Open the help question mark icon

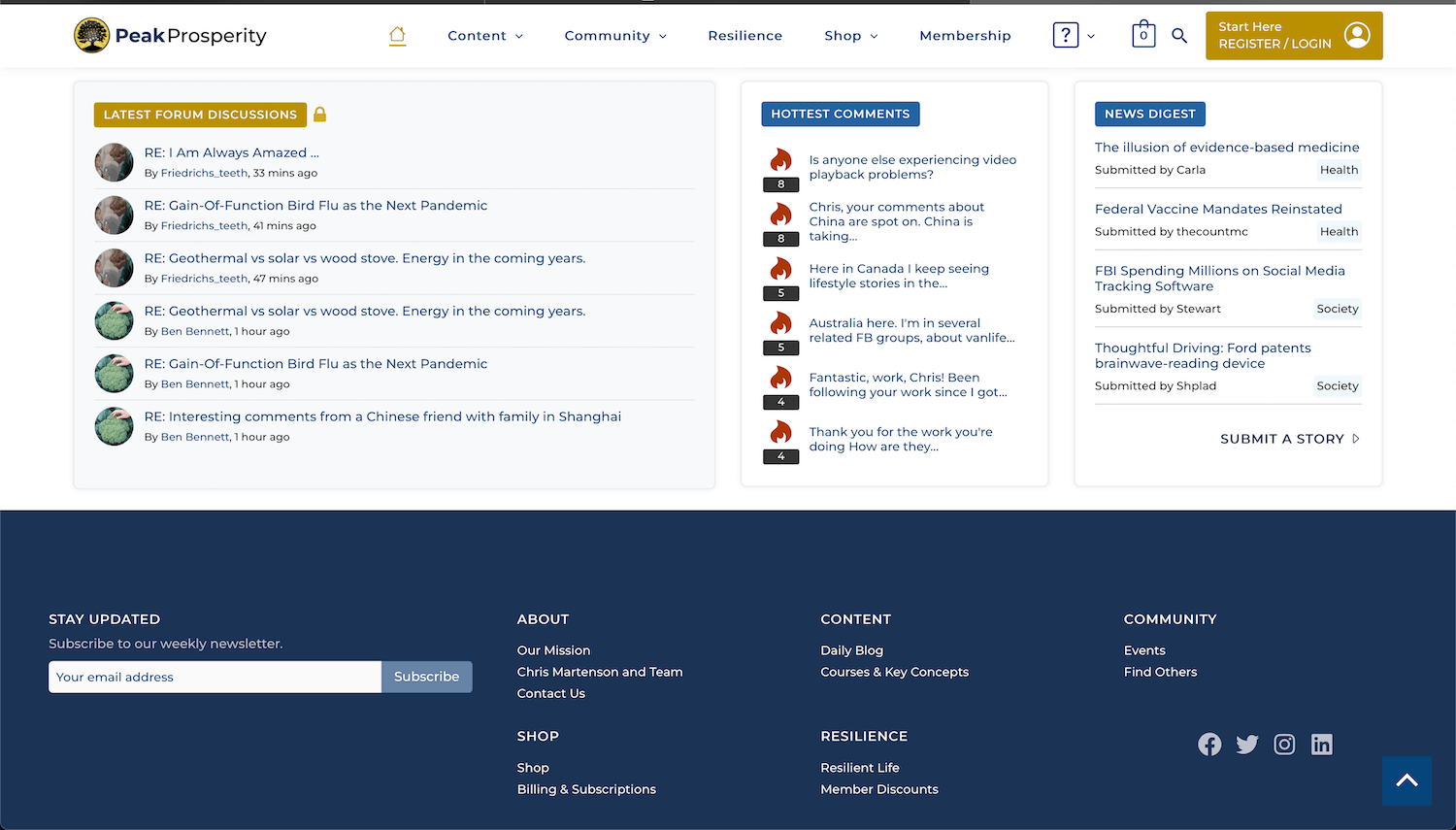coord(1066,36)
